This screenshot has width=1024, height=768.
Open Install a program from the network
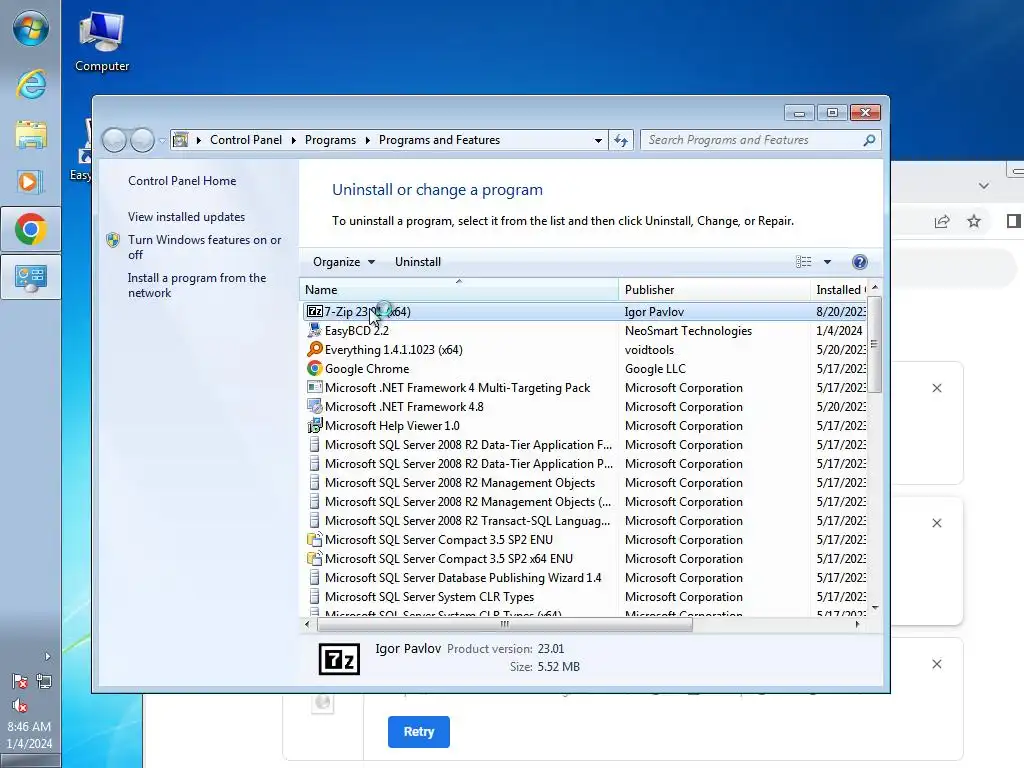click(x=197, y=285)
